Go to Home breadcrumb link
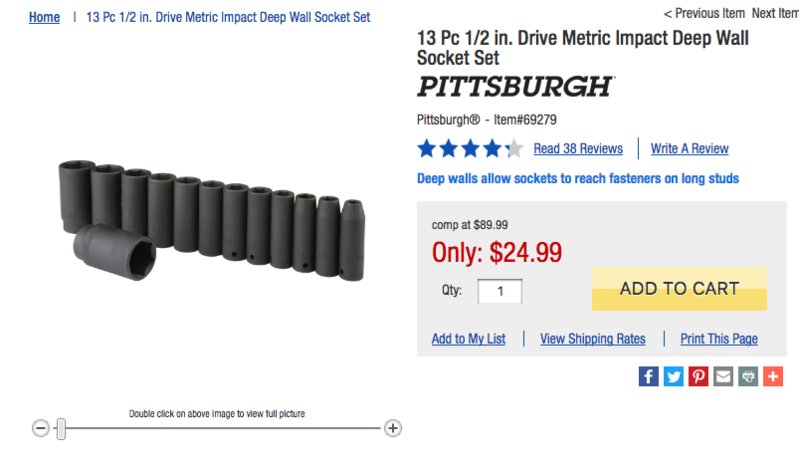 (44, 17)
